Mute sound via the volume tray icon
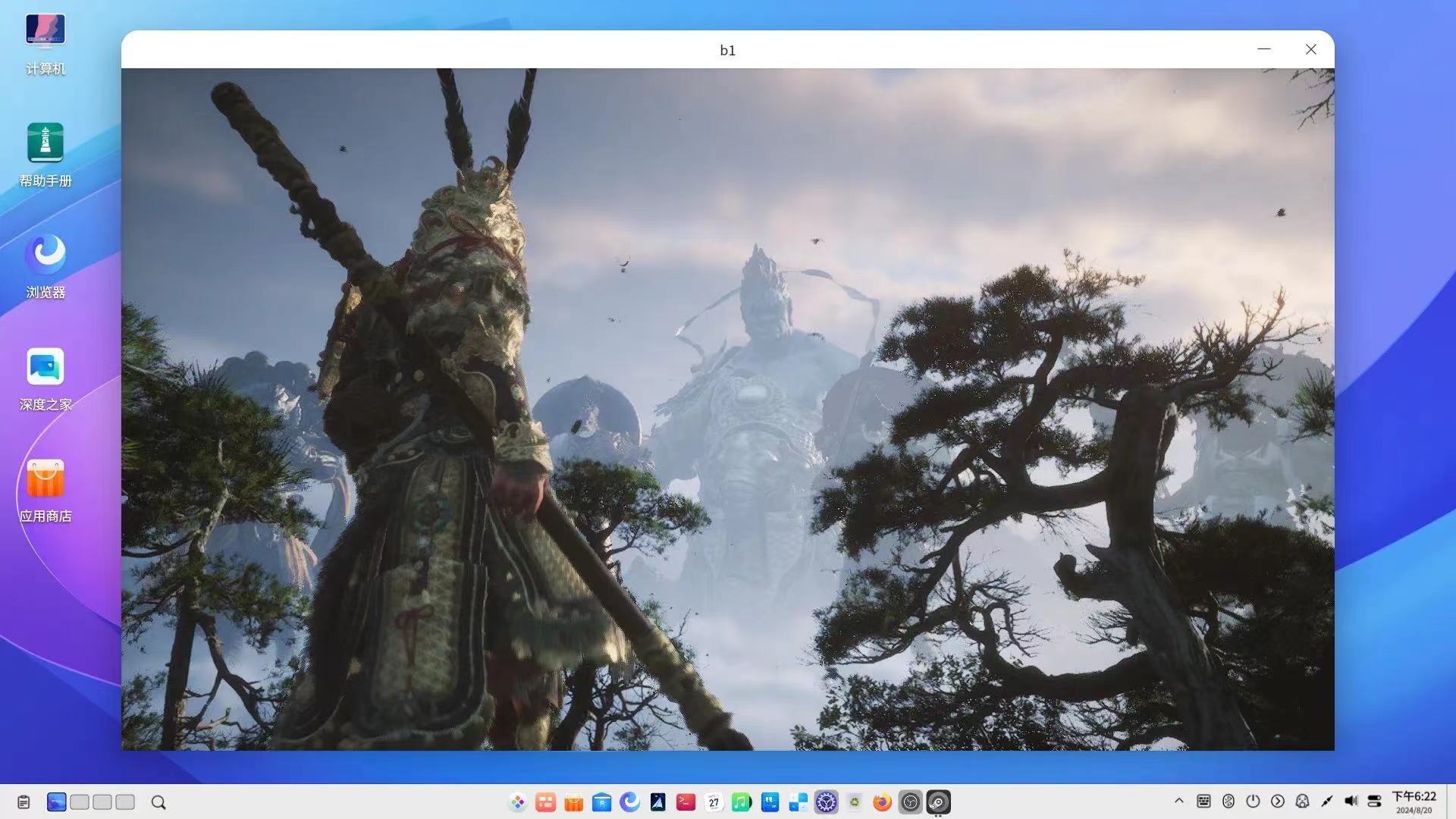 (x=1351, y=801)
